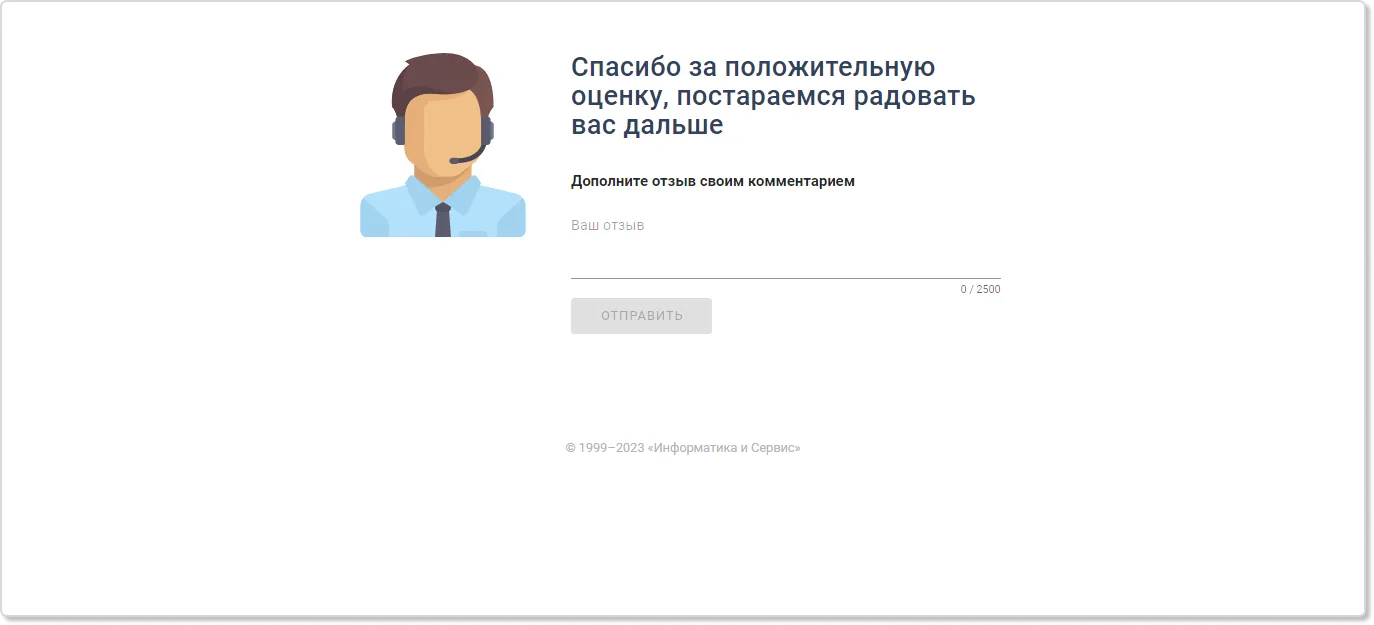1374x625 pixels.
Task: Click the ОТПРАВИТЬ button
Action: click(x=641, y=316)
